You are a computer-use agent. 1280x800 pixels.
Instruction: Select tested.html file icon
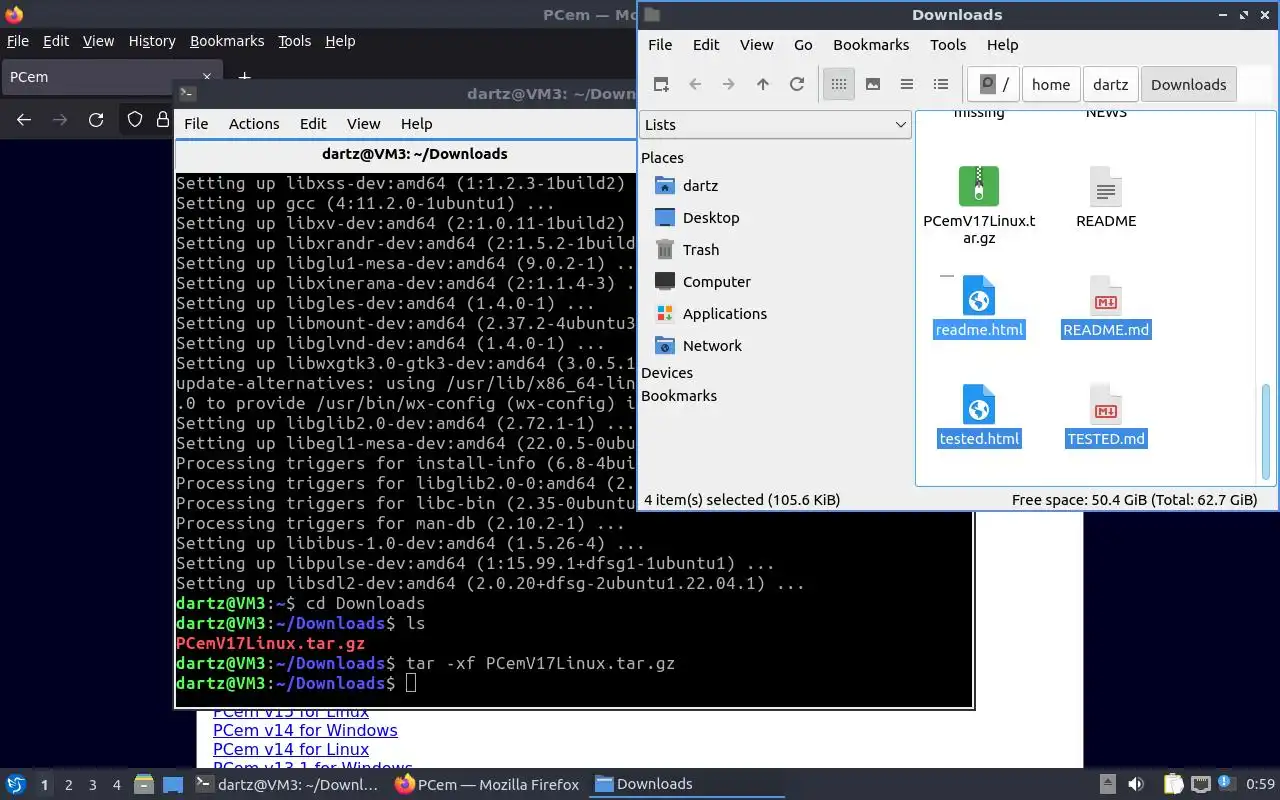[x=979, y=405]
